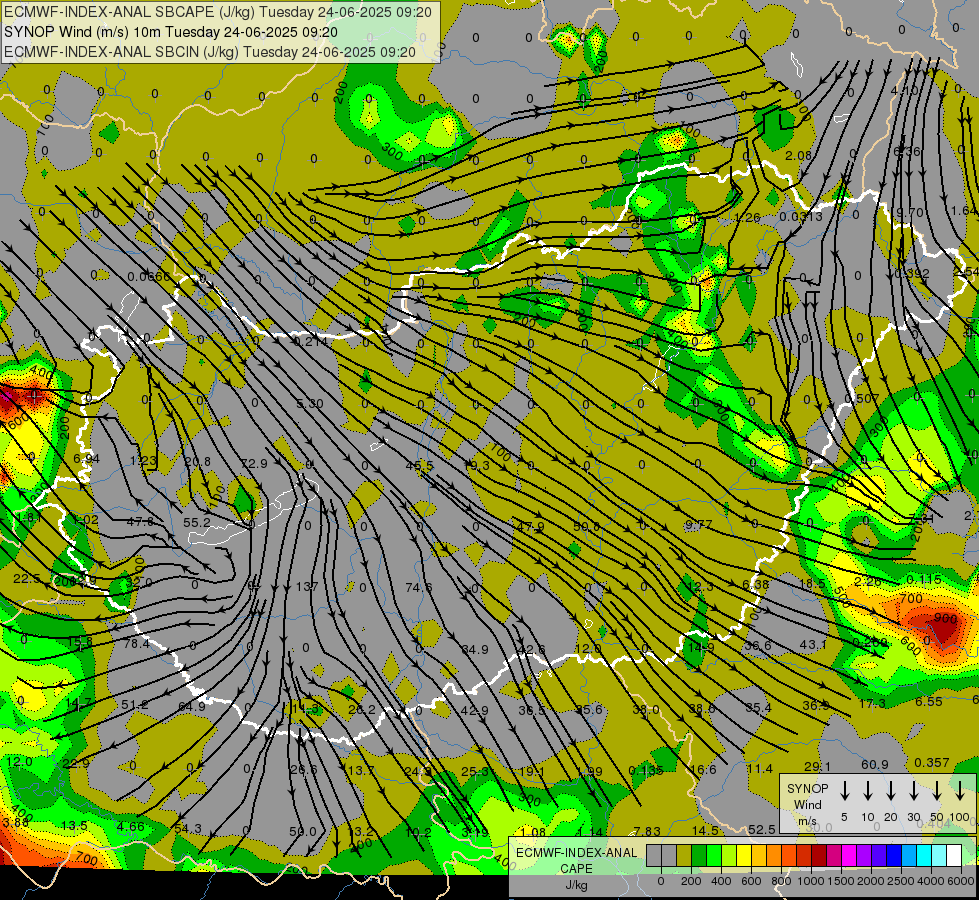Click the 137 CIN value on map
Screen dimensions: 979x900
coord(307,586)
